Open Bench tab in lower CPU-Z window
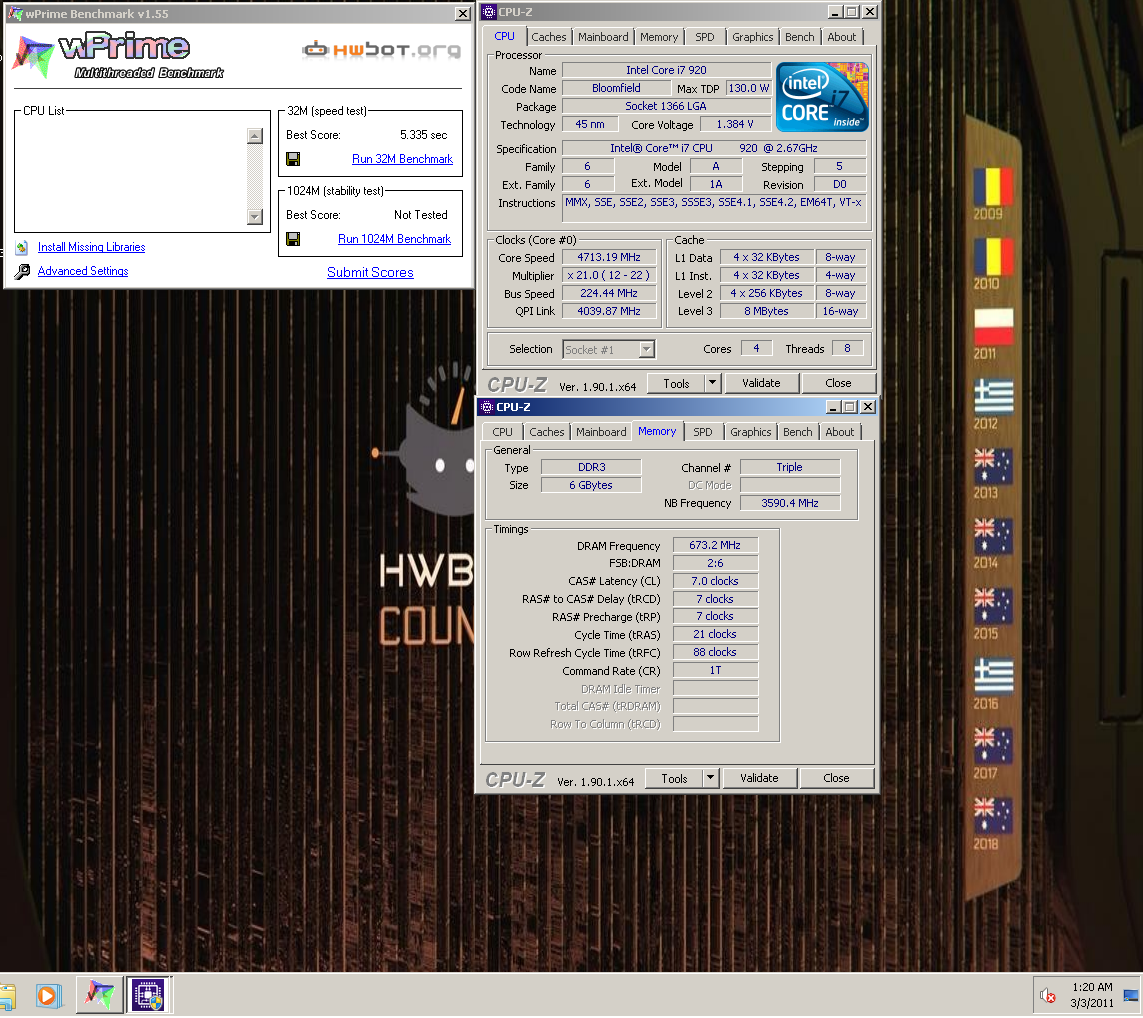1143x1018 pixels. coord(797,432)
